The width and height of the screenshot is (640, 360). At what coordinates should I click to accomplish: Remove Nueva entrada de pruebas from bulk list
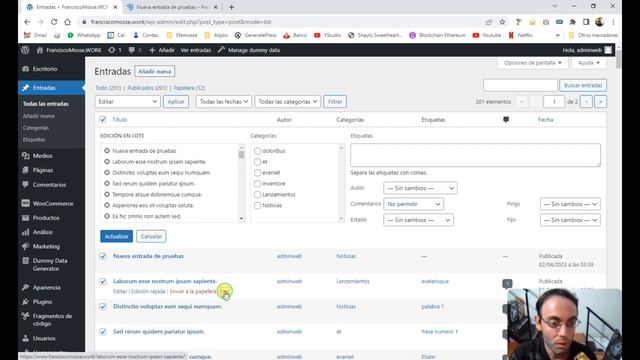107,151
